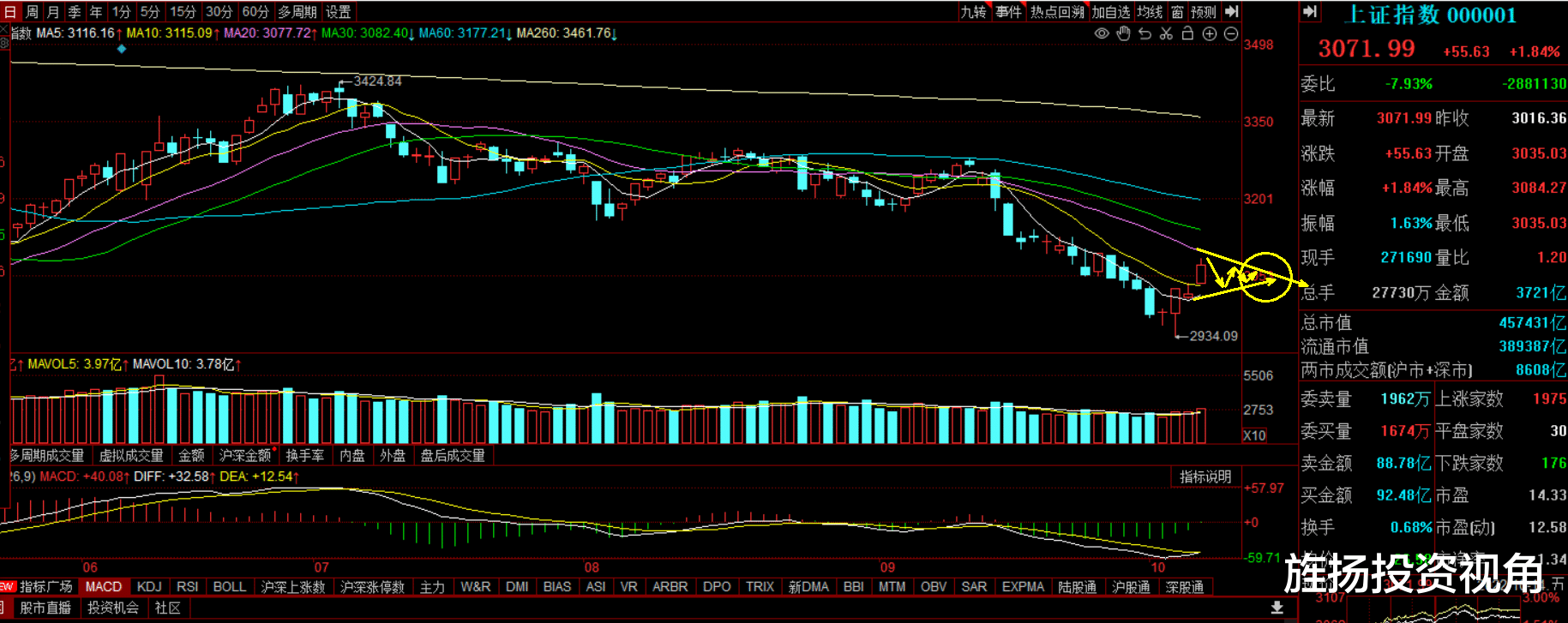Select the scissors cut tool icon
The image size is (1568, 623).
[1166, 33]
